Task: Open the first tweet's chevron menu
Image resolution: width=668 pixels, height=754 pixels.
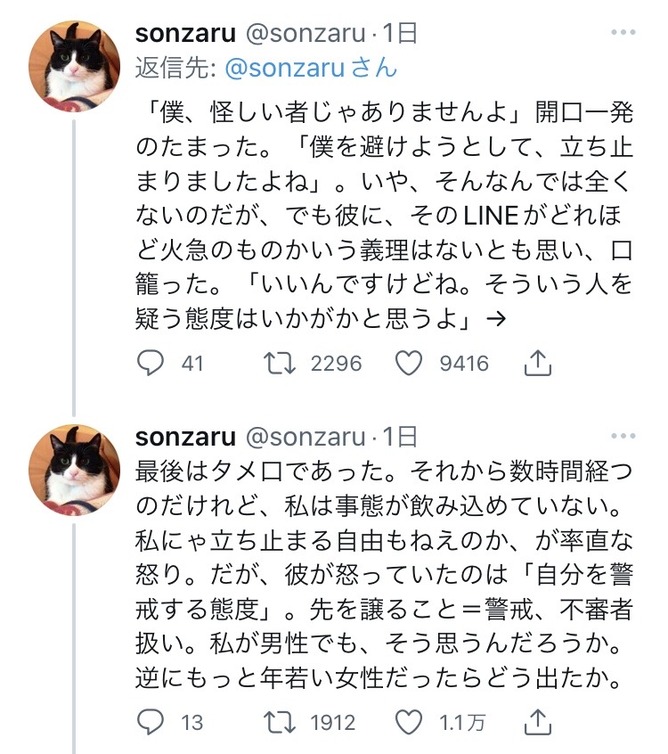Action: [x=626, y=33]
